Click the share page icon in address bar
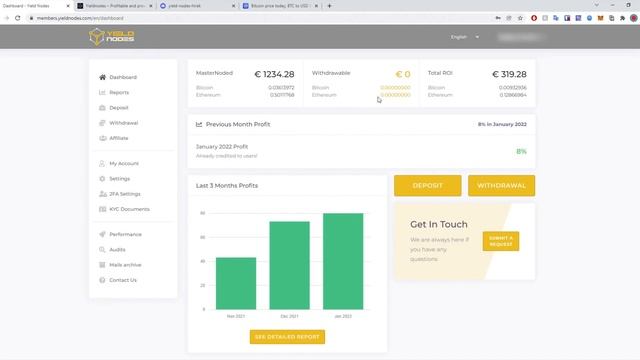 [509, 18]
